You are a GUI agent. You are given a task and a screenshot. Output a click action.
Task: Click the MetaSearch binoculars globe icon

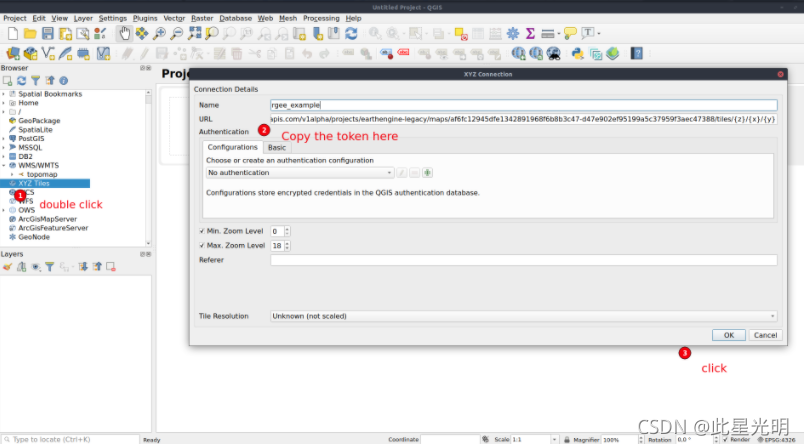(553, 53)
